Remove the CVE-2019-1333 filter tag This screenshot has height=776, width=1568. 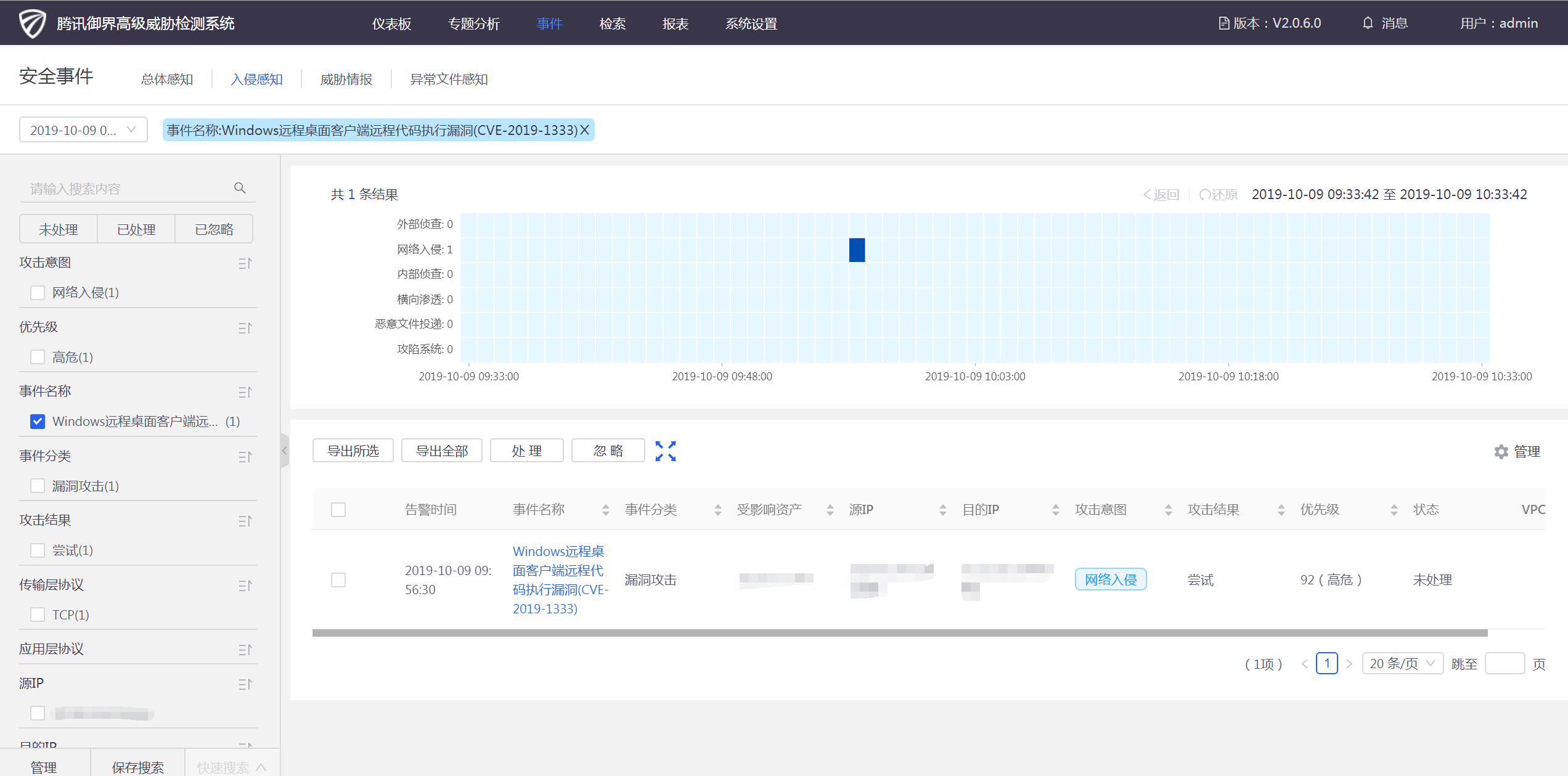(x=585, y=130)
